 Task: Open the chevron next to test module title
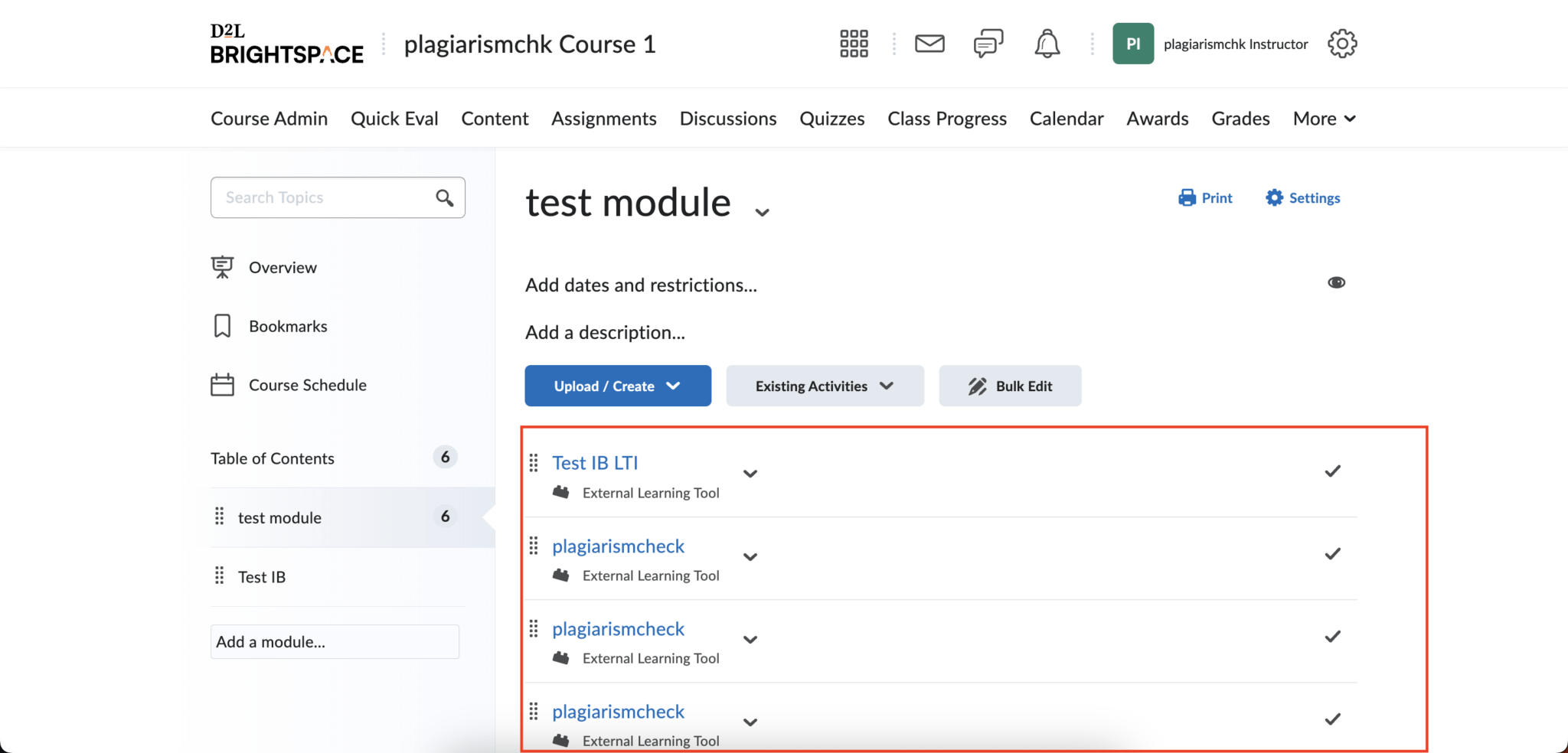[762, 211]
